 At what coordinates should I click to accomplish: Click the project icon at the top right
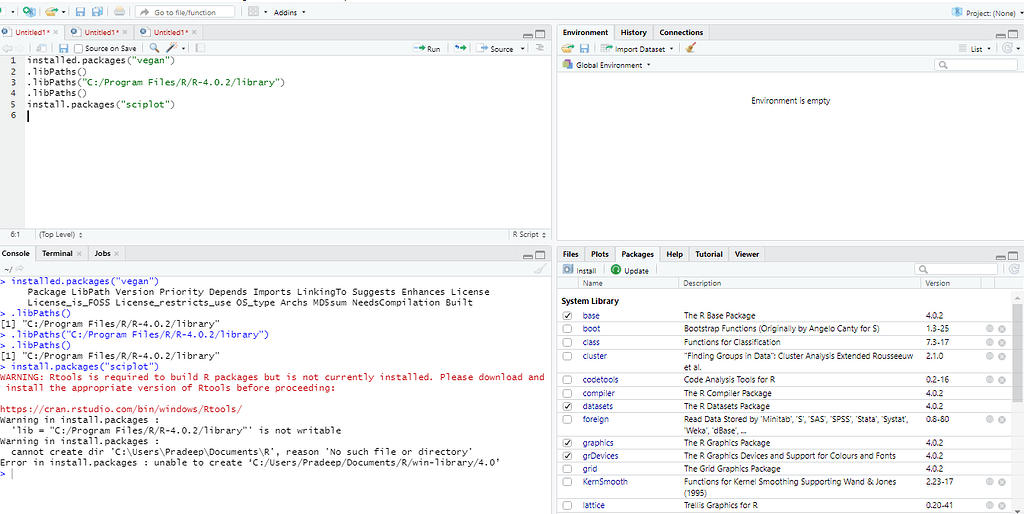[957, 12]
